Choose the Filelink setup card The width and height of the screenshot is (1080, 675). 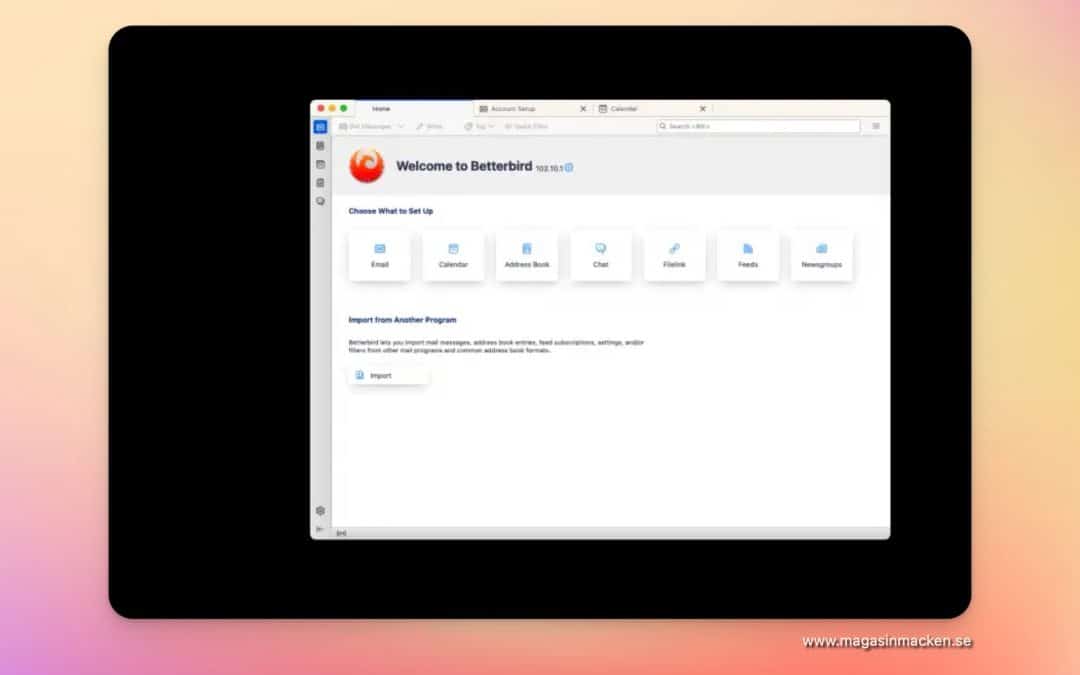(x=674, y=256)
